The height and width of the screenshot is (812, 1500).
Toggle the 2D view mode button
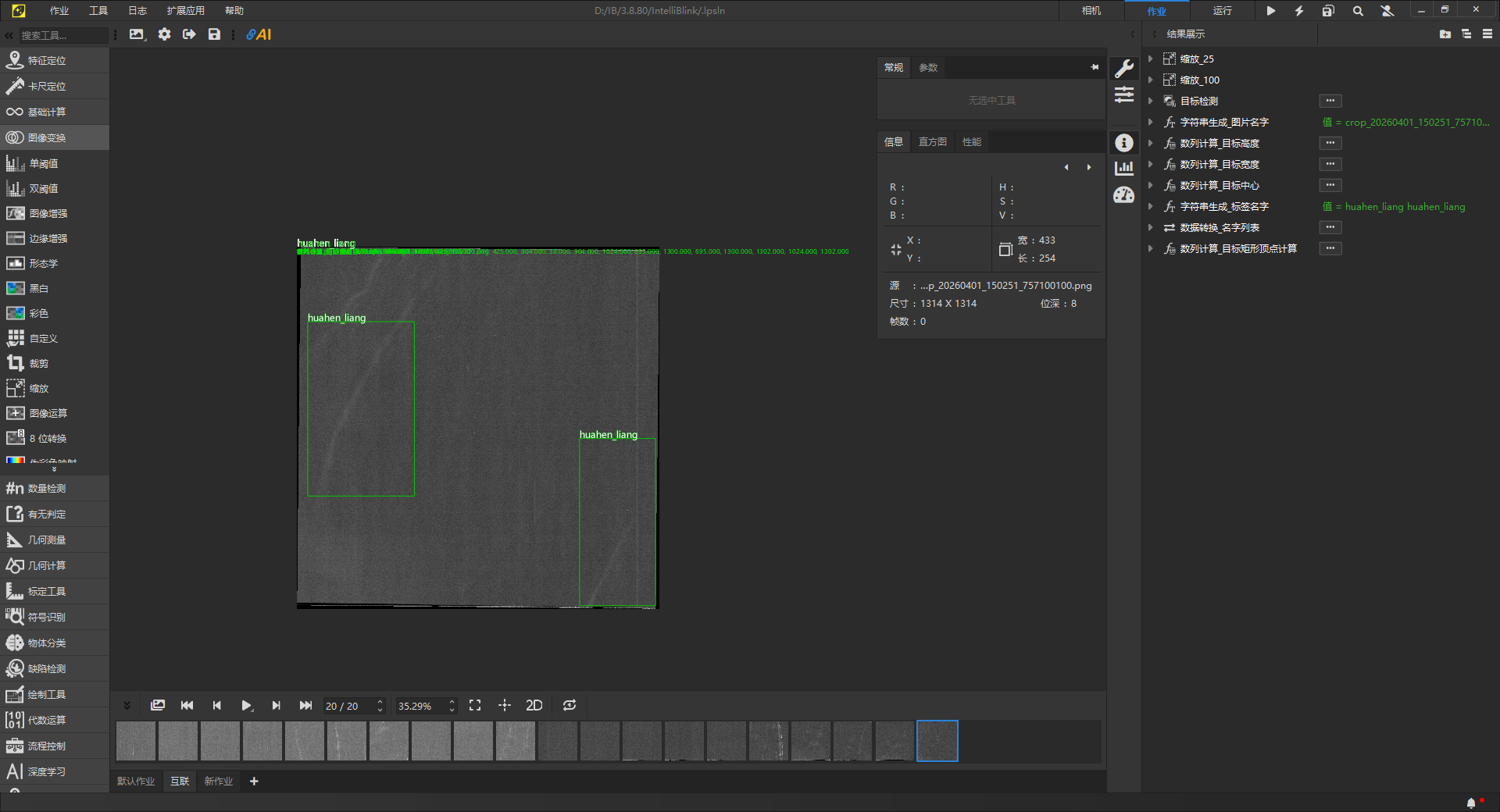(x=534, y=706)
